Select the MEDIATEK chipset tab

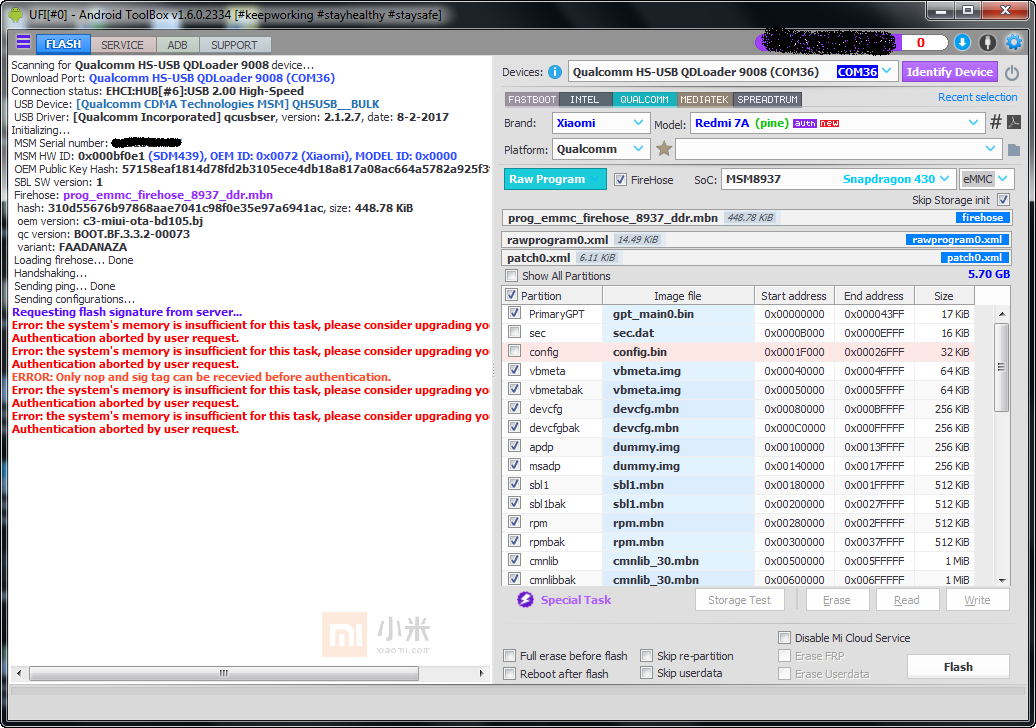tap(704, 100)
